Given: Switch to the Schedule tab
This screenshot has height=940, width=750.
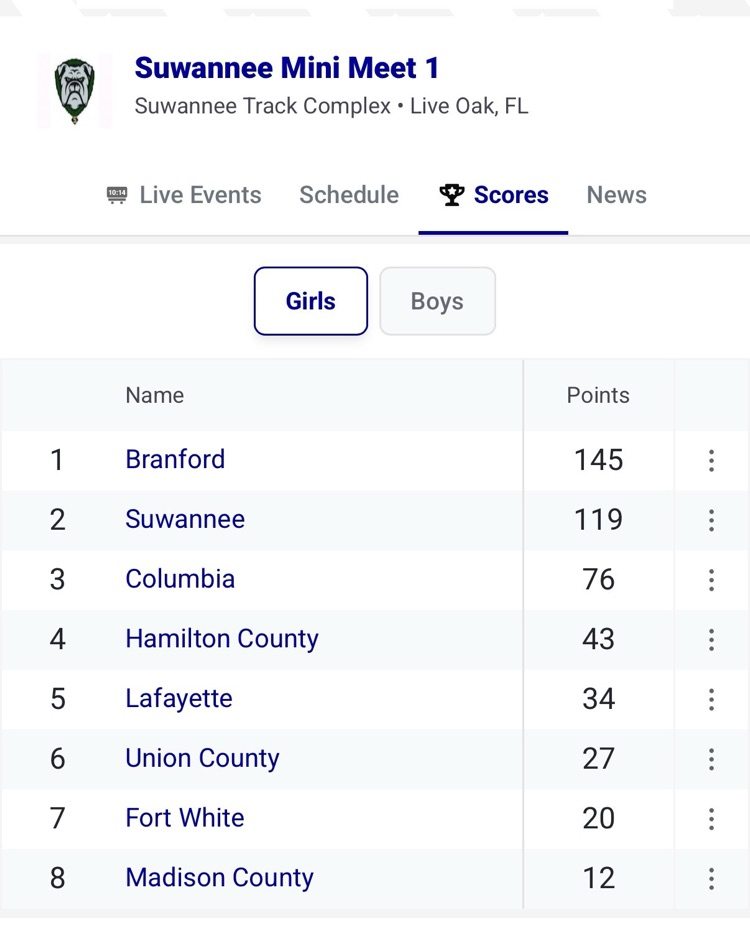Looking at the screenshot, I should pos(349,195).
